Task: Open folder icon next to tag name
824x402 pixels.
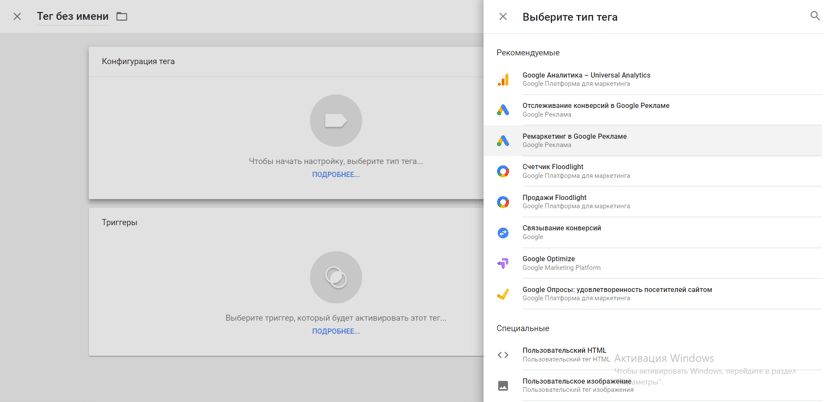Action: (x=122, y=17)
